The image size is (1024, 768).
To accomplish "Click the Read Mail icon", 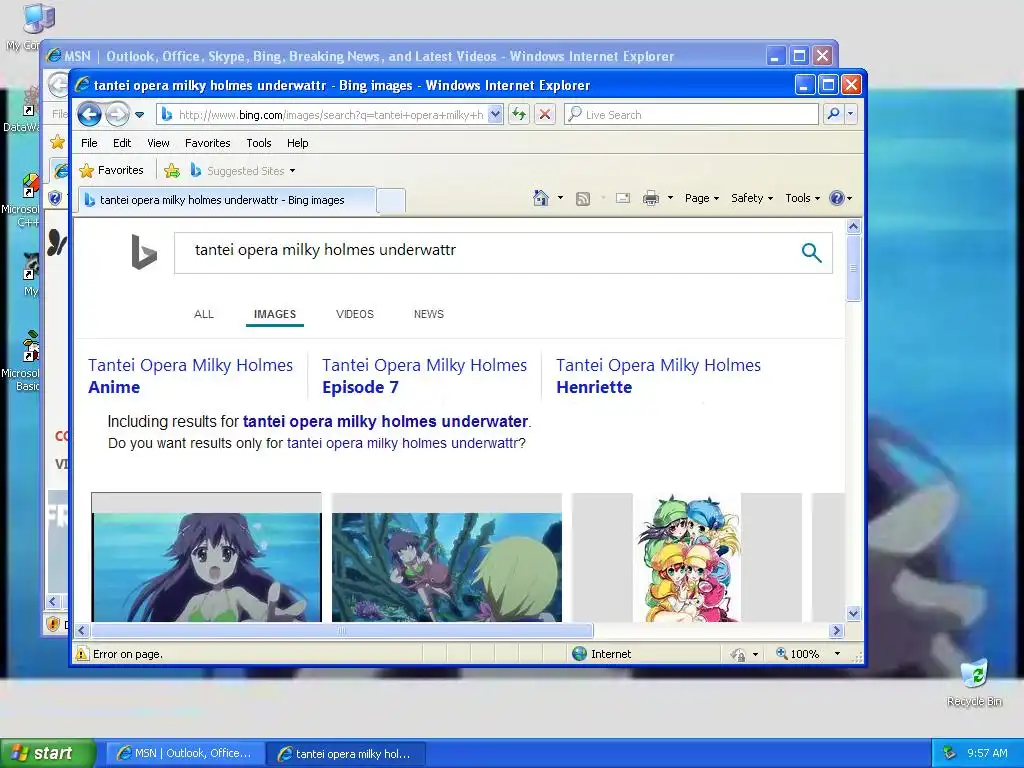I will [x=623, y=198].
